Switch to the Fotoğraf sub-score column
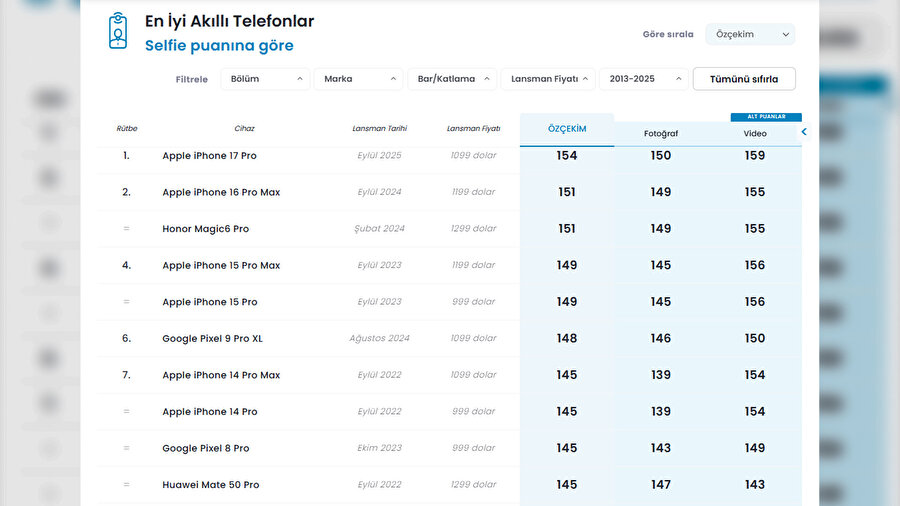900x506 pixels. pos(661,133)
